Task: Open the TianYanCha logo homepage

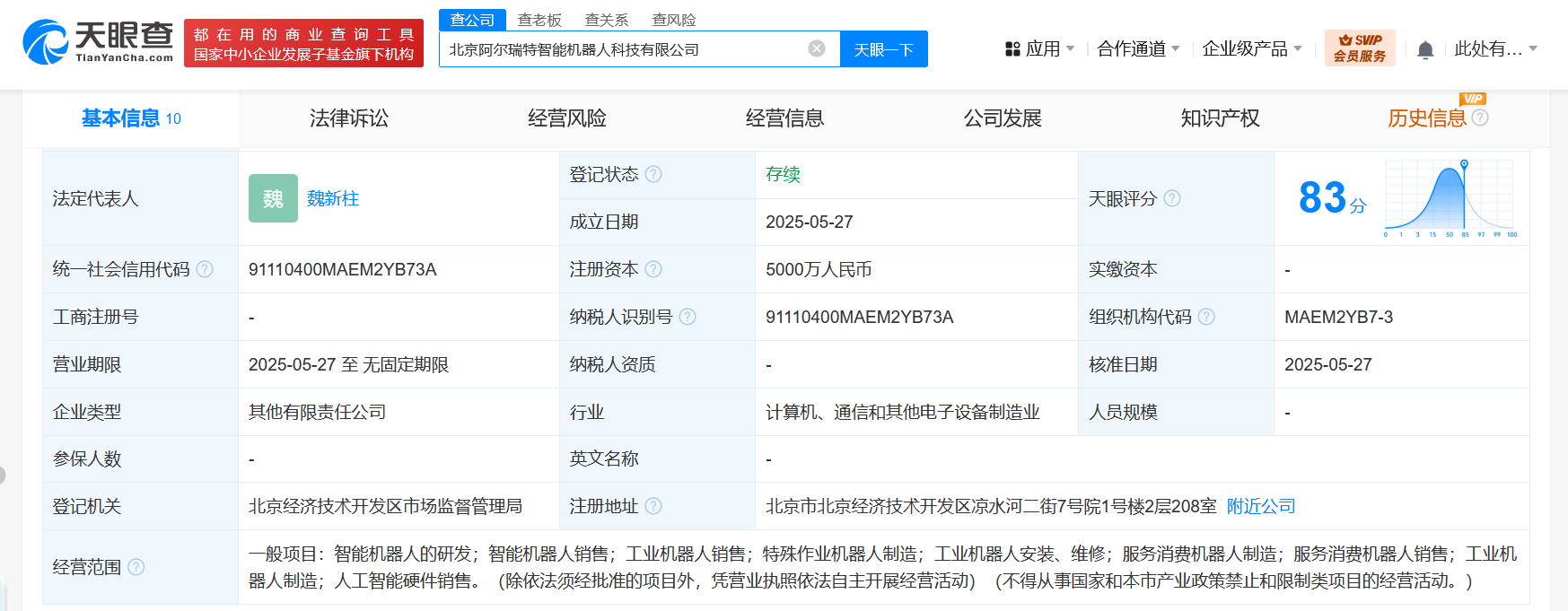Action: pyautogui.click(x=98, y=42)
